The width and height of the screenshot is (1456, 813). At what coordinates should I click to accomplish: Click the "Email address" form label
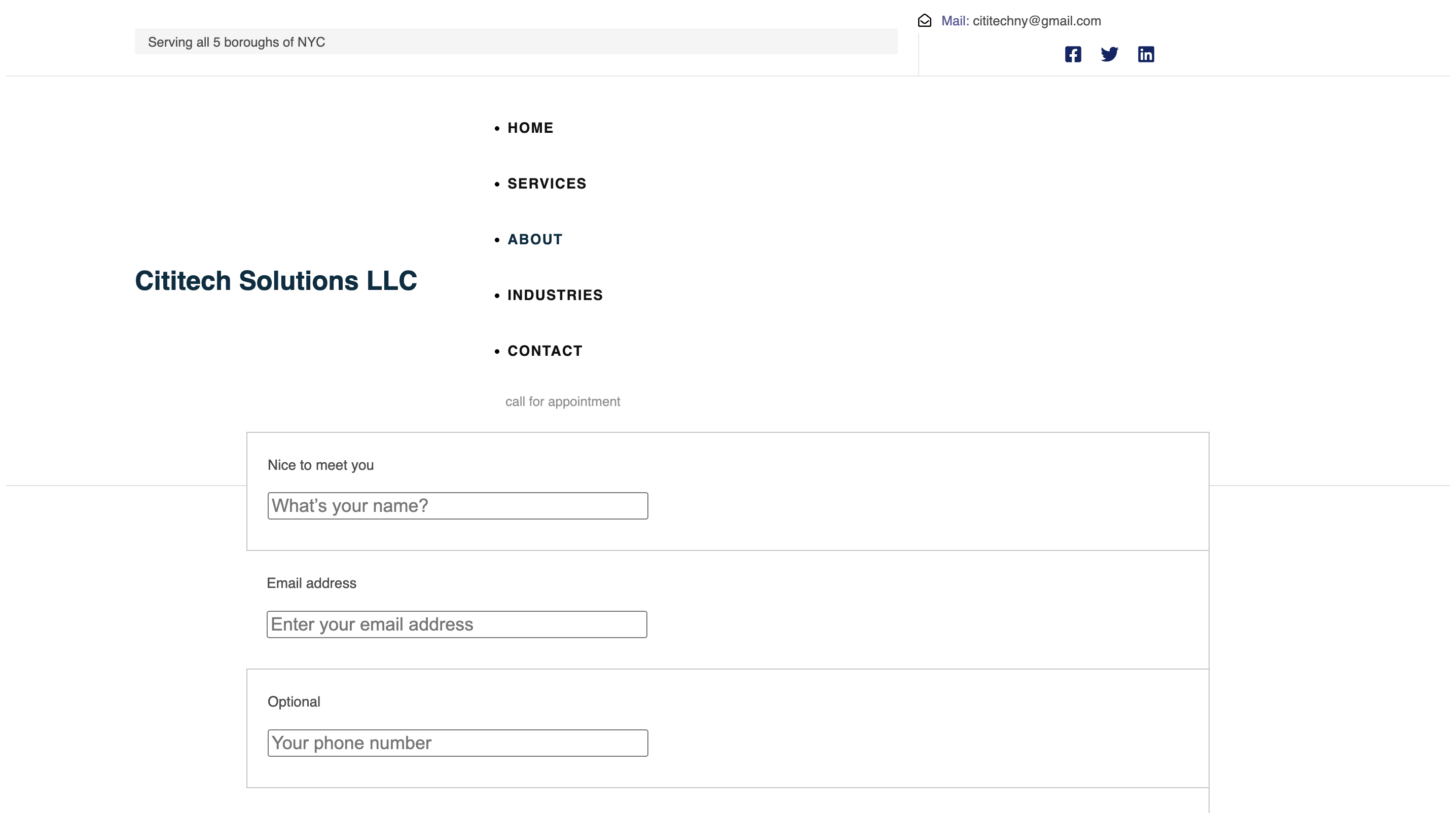click(311, 583)
